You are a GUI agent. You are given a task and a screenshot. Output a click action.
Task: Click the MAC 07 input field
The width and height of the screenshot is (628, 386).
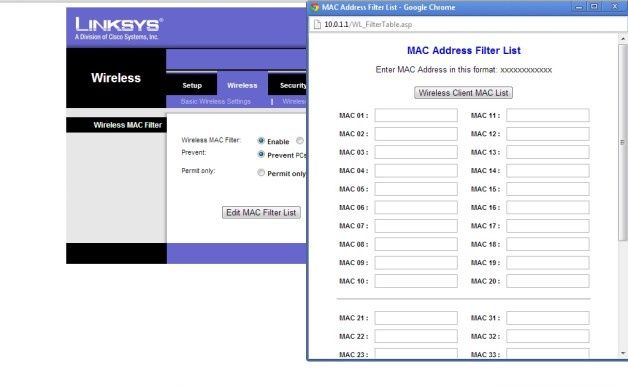click(x=416, y=226)
